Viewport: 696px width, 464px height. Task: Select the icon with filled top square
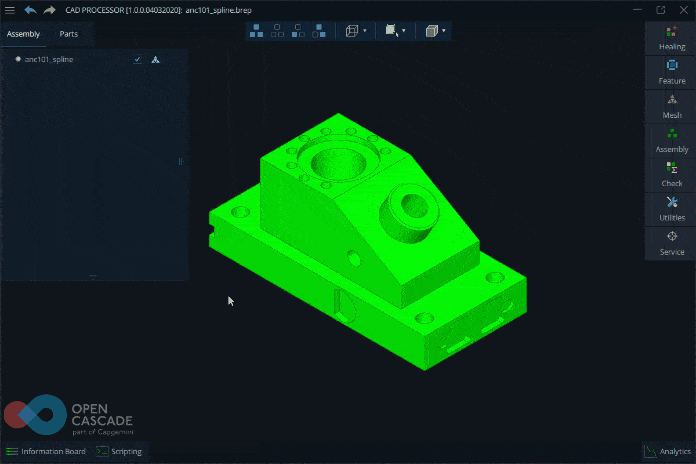click(x=319, y=31)
